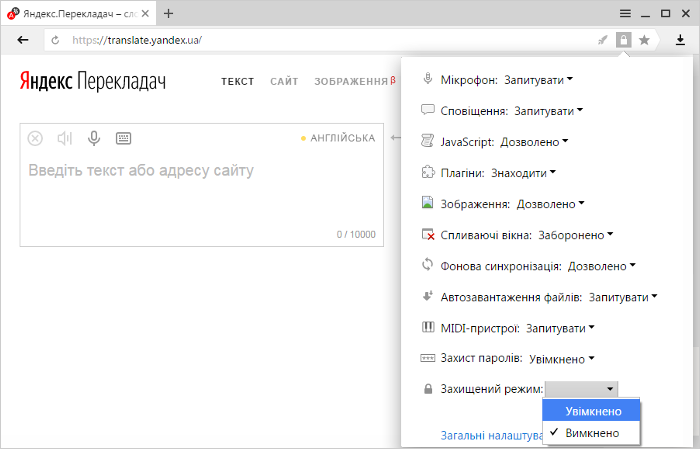This screenshot has height=449, width=700.
Task: Click the Зображення picture icon
Action: click(x=428, y=202)
